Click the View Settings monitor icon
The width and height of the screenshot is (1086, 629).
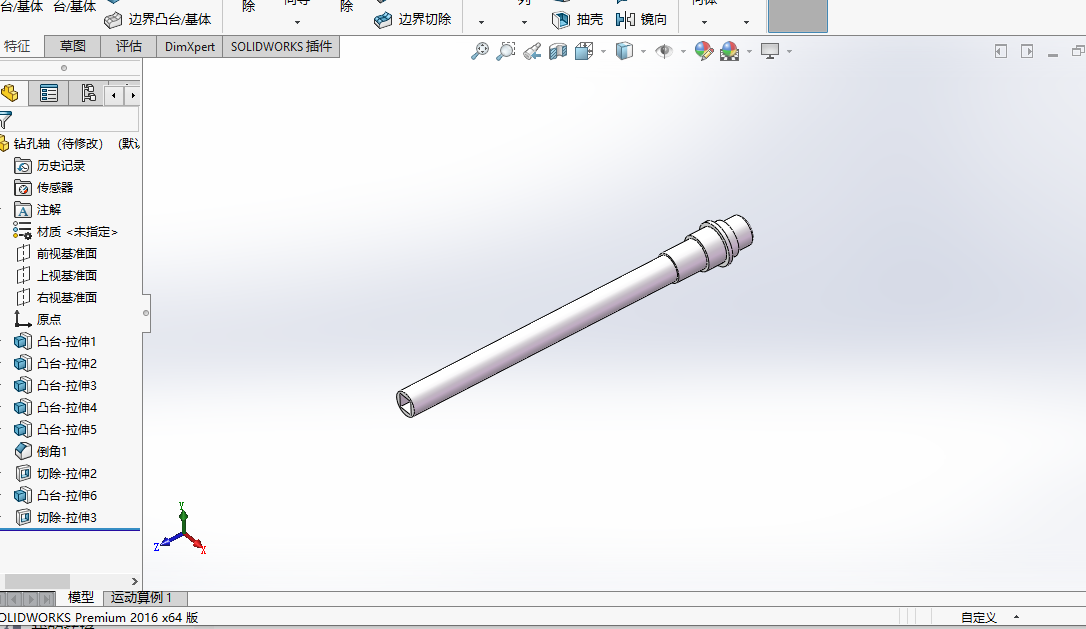pos(769,51)
